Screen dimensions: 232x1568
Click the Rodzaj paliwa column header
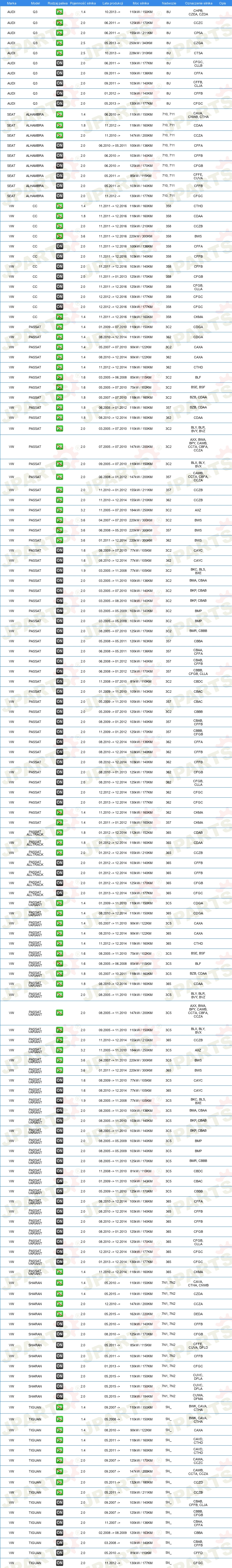[x=58, y=3]
